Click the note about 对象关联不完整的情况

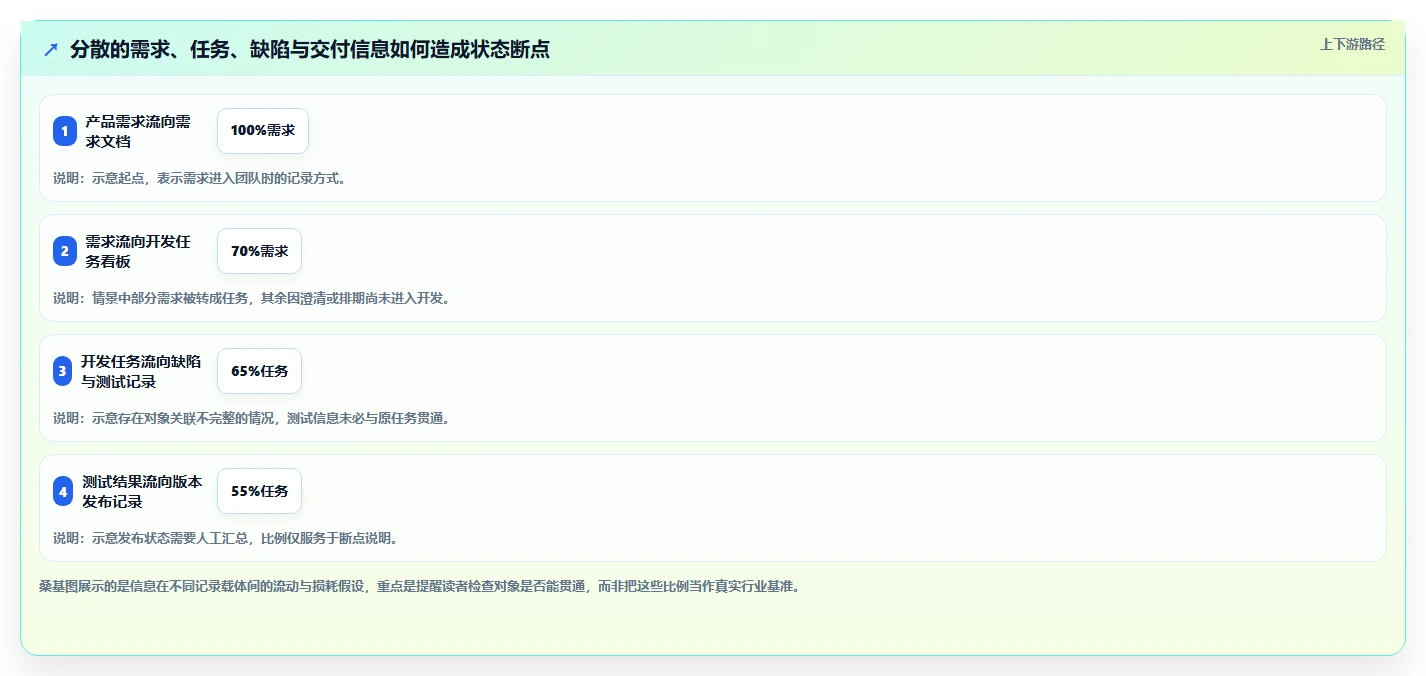[x=252, y=418]
